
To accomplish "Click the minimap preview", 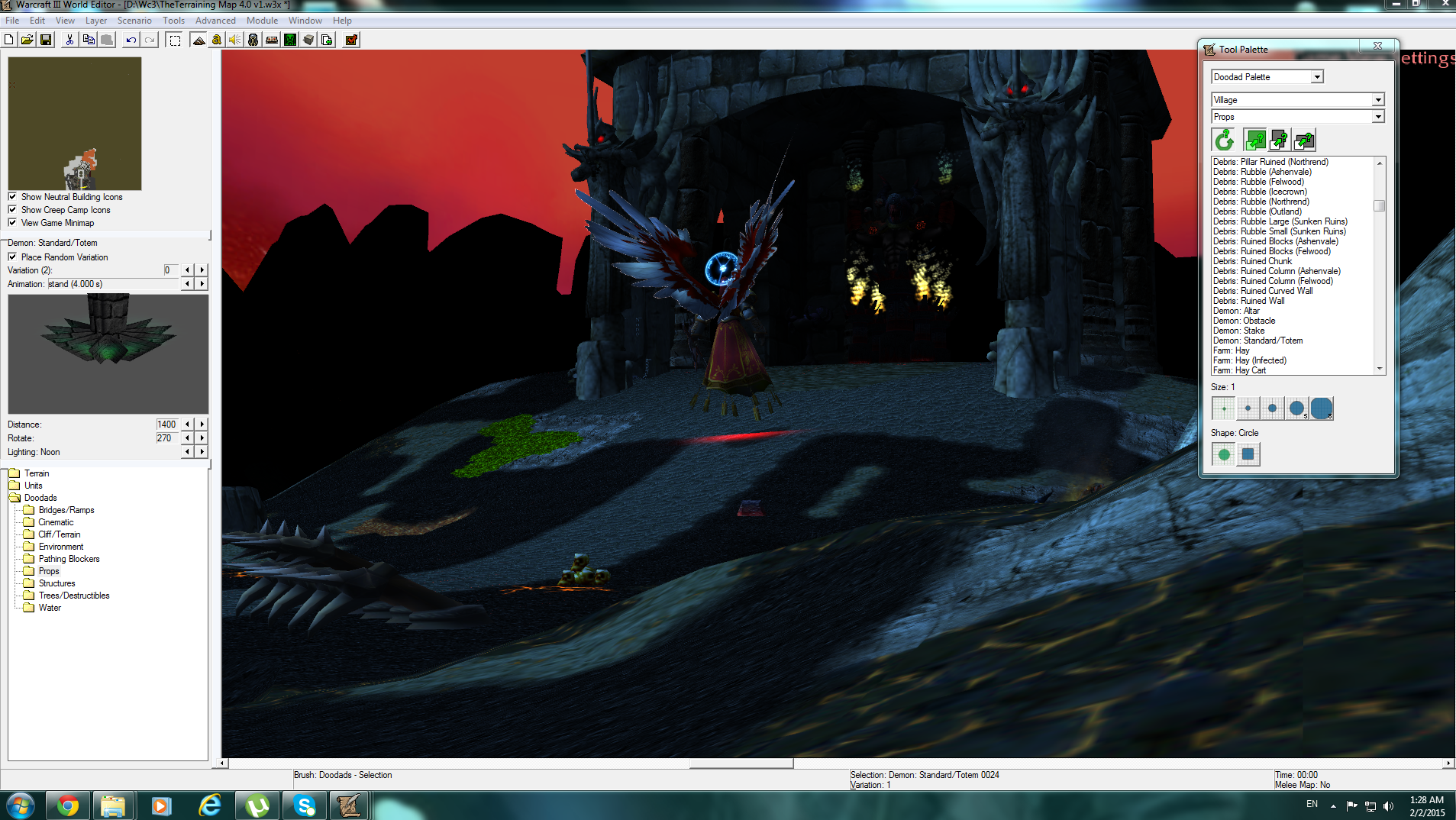I will coord(75,124).
